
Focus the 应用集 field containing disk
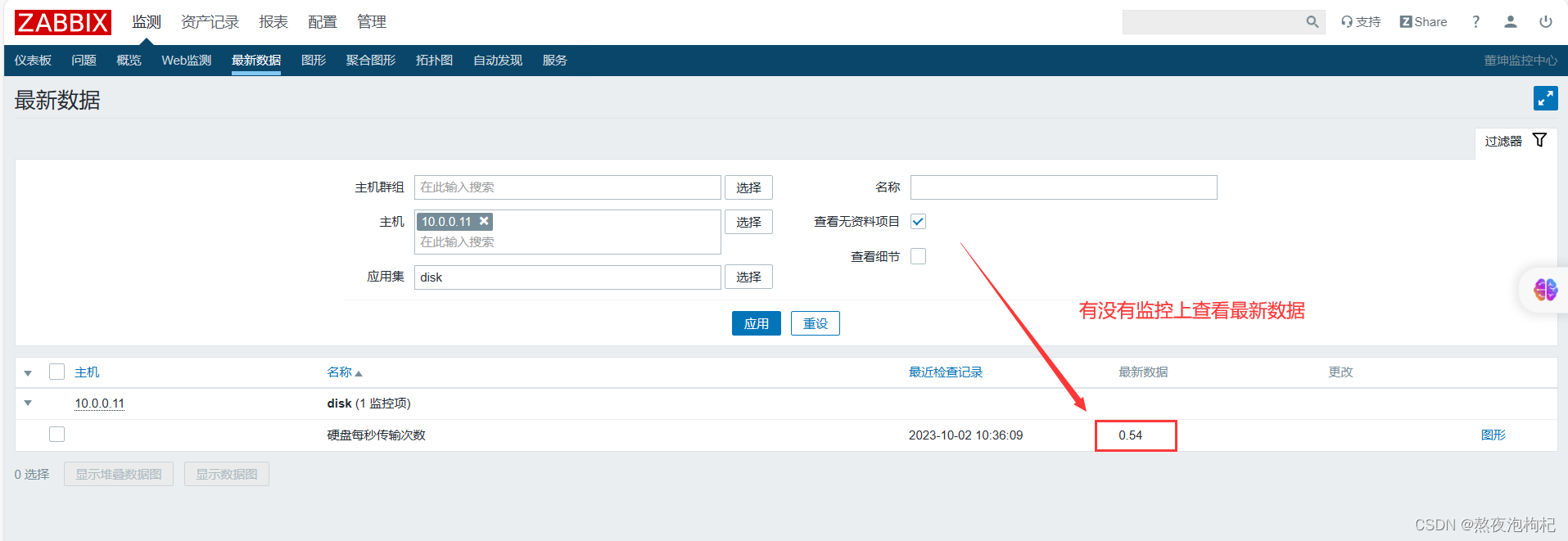(567, 277)
